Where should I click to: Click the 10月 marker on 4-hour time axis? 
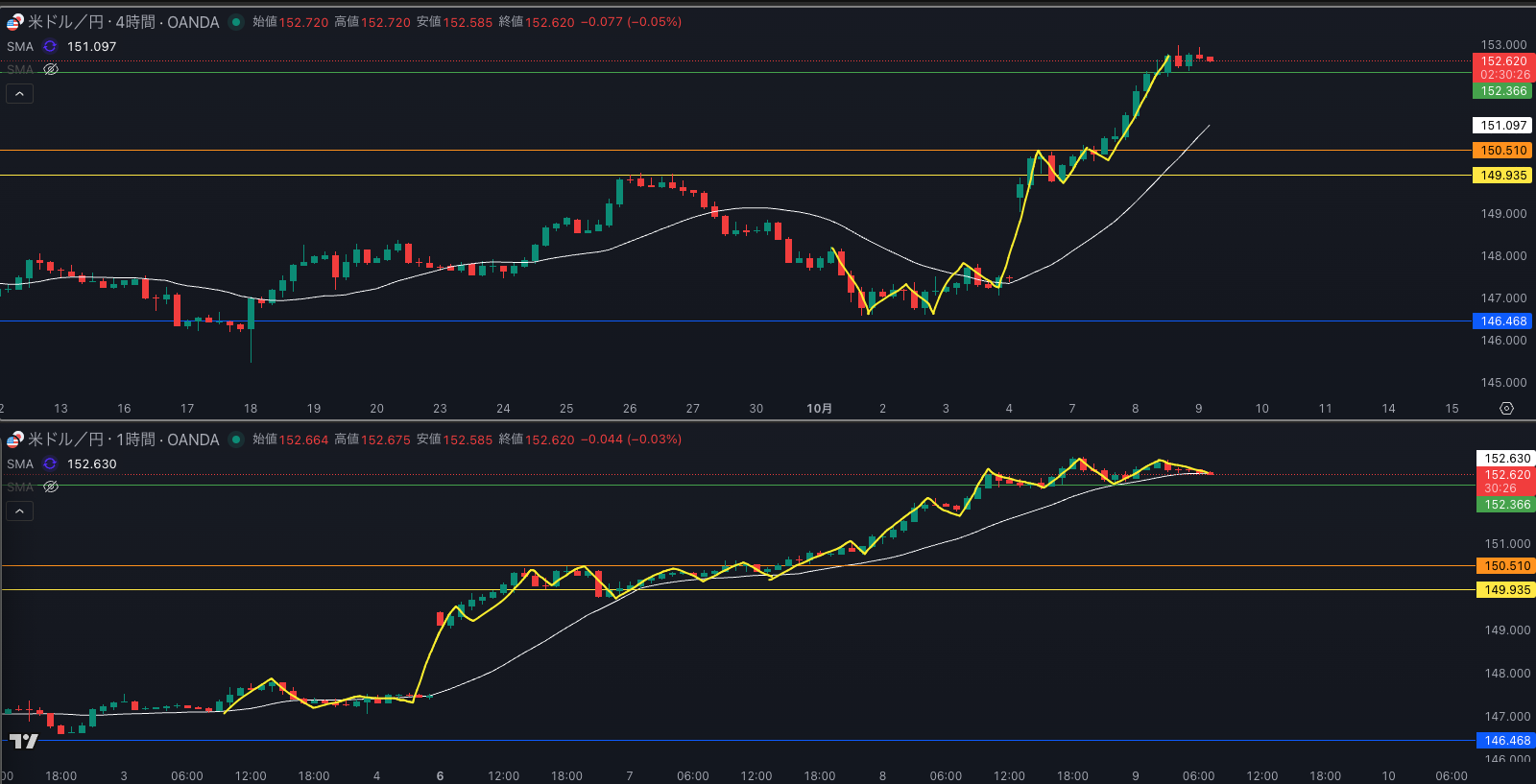click(819, 409)
